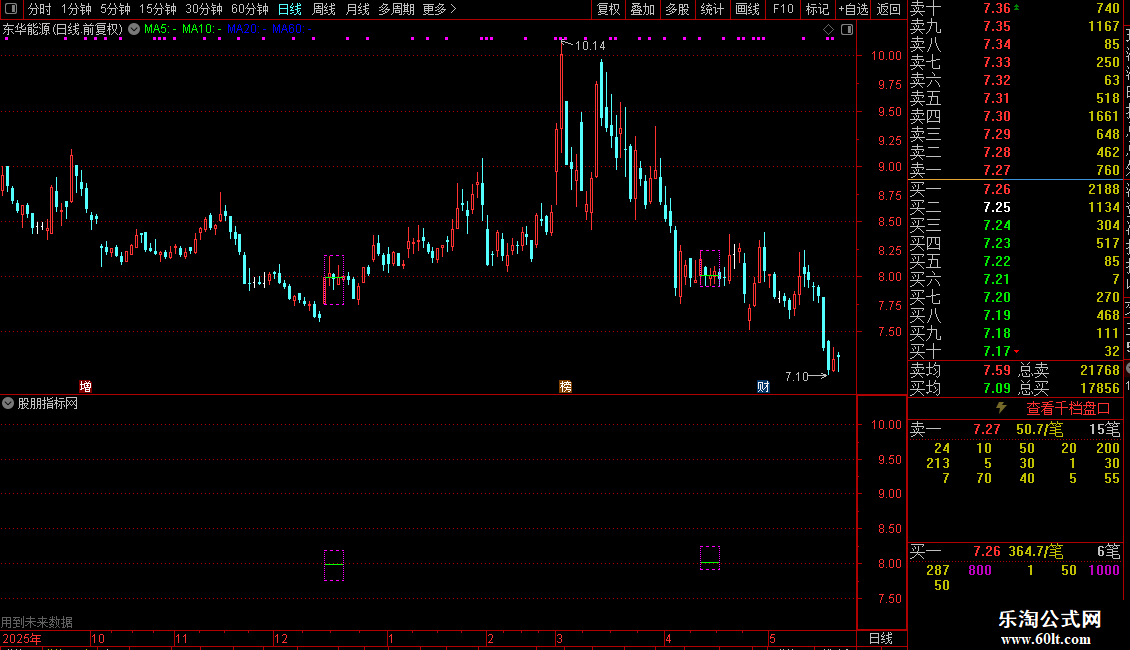The width and height of the screenshot is (1130, 650).
Task: Expand the 东华能源 main chart indicator dropdown
Action: 134,30
